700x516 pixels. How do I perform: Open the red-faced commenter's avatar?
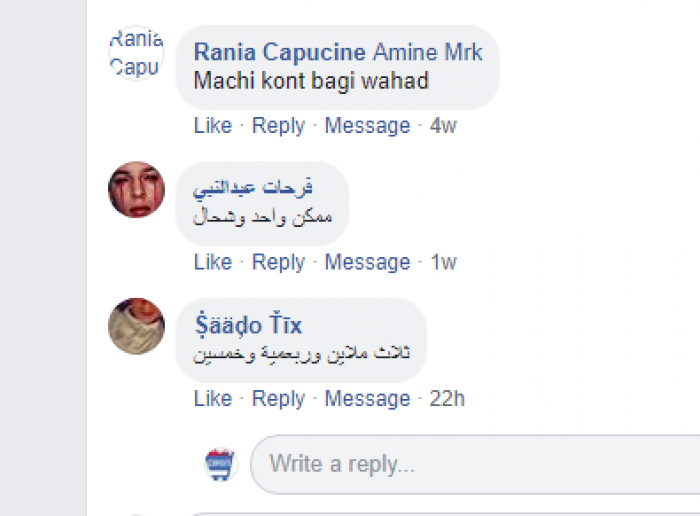click(x=136, y=189)
